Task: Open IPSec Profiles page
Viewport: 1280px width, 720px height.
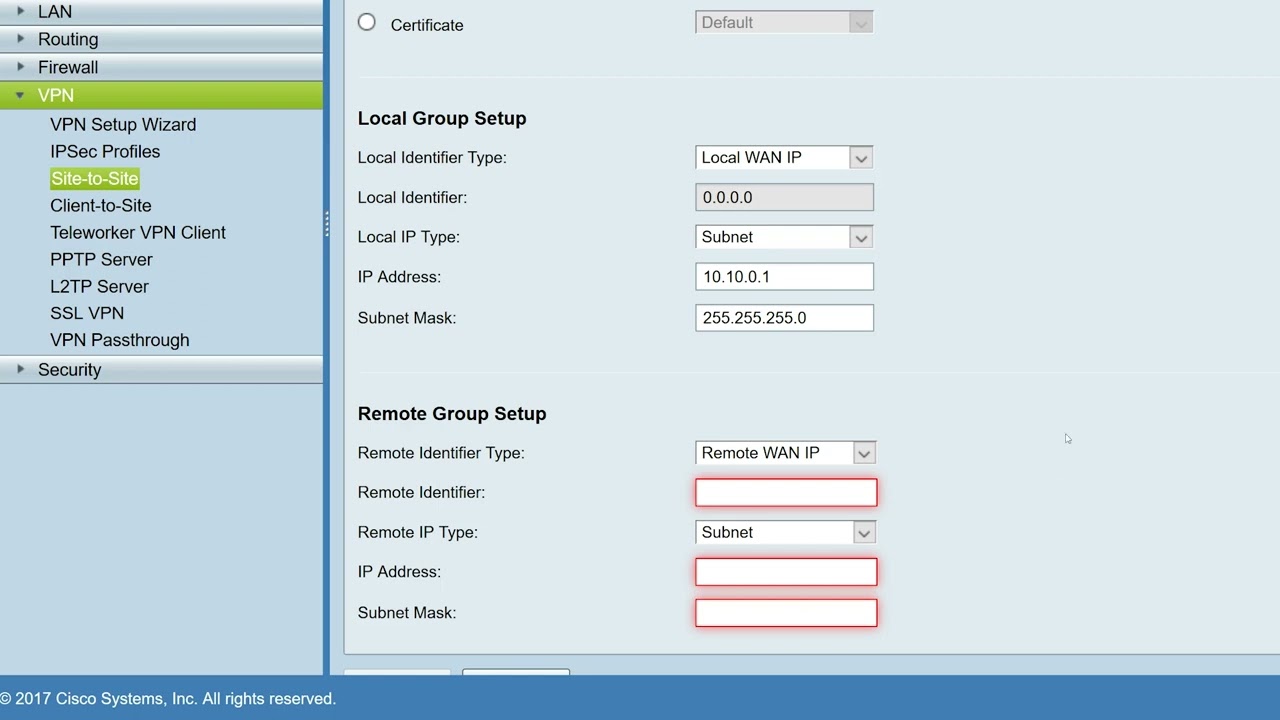Action: pyautogui.click(x=105, y=151)
